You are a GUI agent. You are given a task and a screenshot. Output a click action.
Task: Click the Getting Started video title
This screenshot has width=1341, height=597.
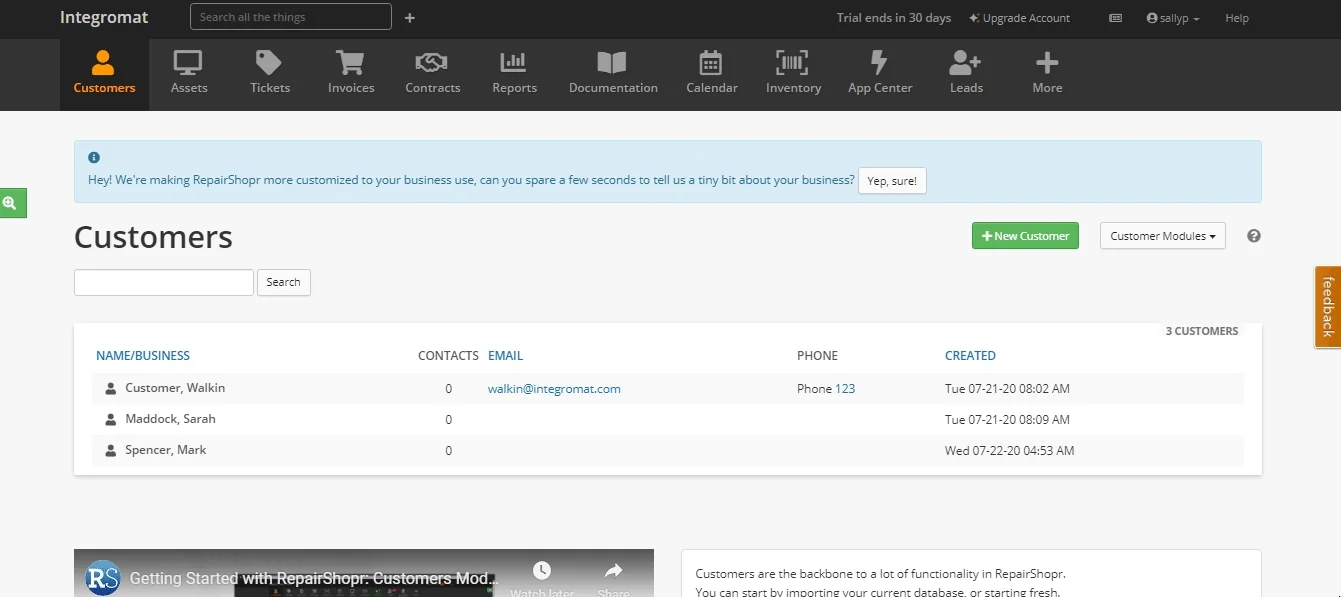[314, 578]
